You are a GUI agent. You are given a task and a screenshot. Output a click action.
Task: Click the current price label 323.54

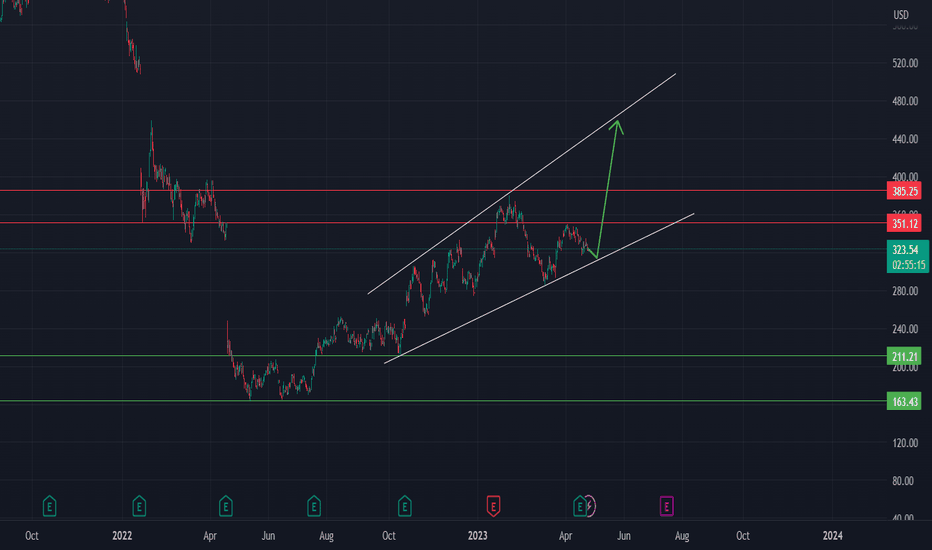click(x=905, y=250)
